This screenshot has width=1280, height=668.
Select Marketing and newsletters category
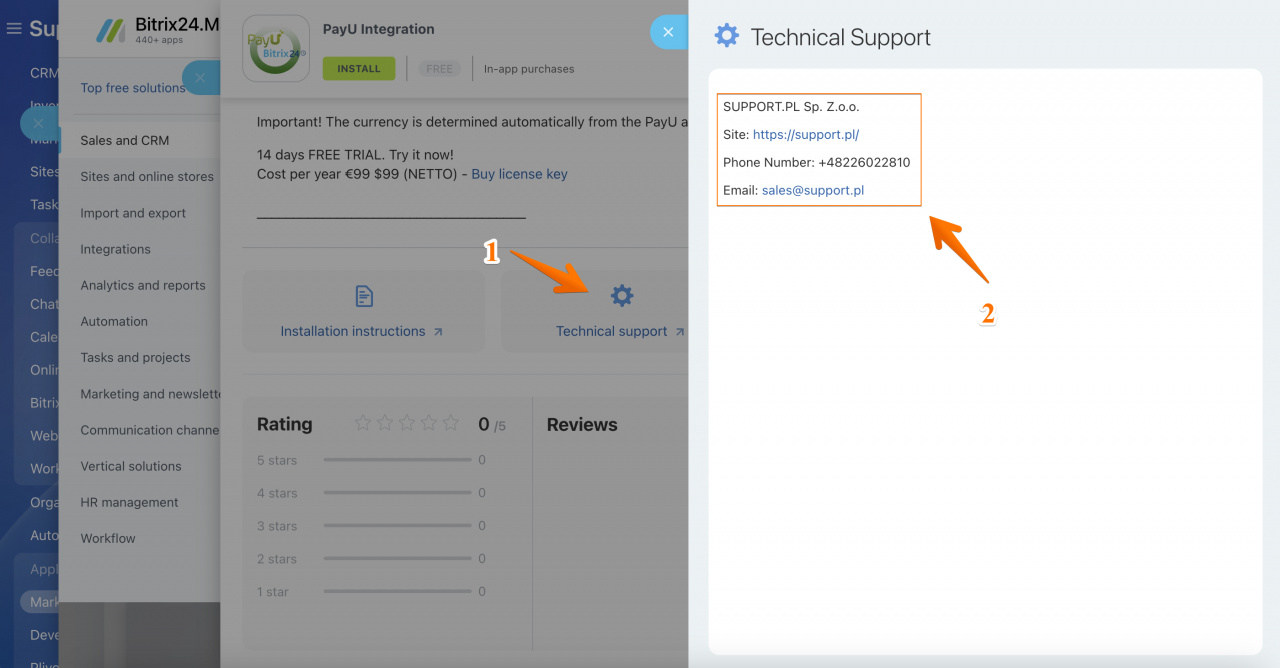pos(150,394)
